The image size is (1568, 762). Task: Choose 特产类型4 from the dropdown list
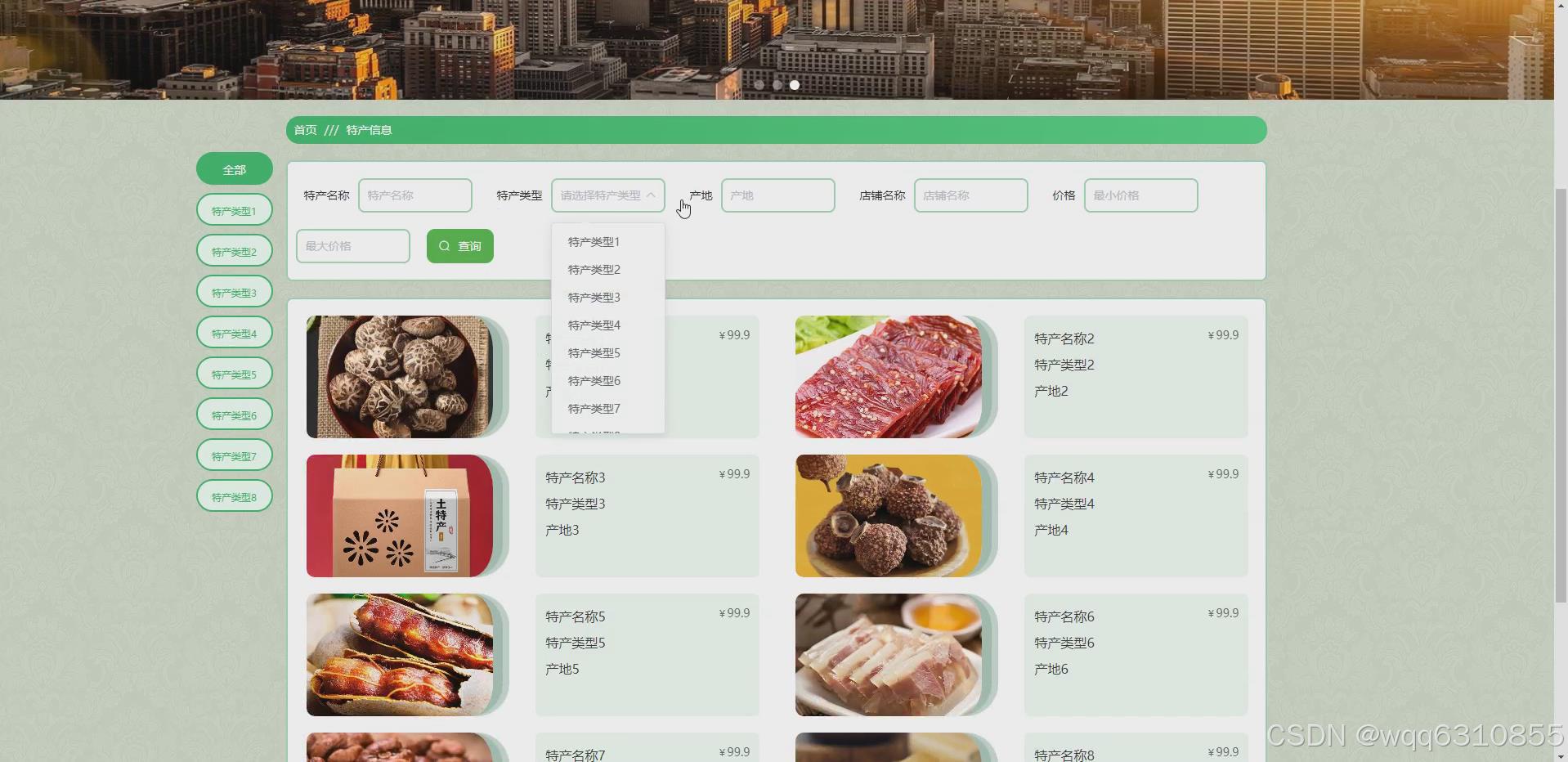608,325
